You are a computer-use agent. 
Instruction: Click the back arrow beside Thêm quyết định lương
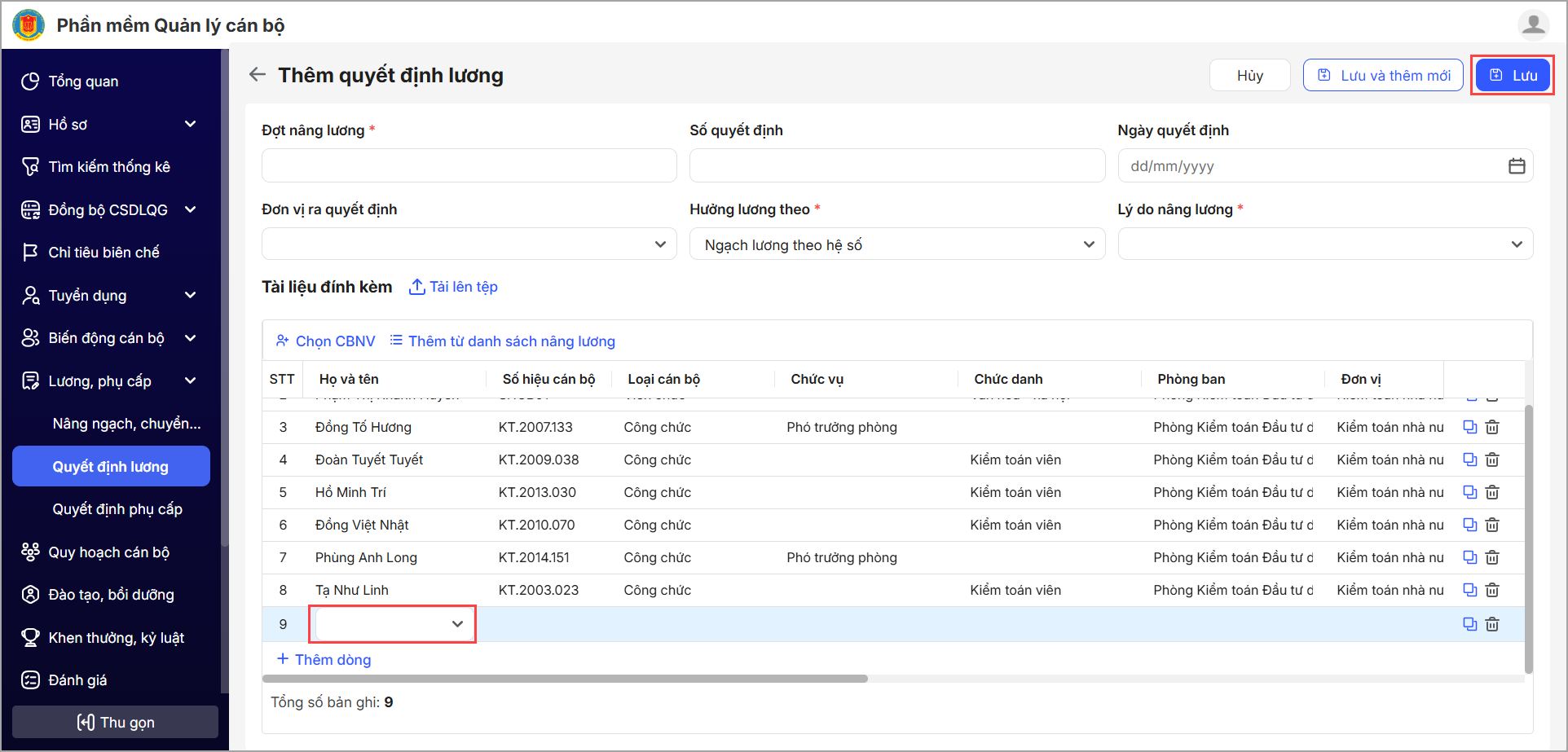pyautogui.click(x=258, y=75)
